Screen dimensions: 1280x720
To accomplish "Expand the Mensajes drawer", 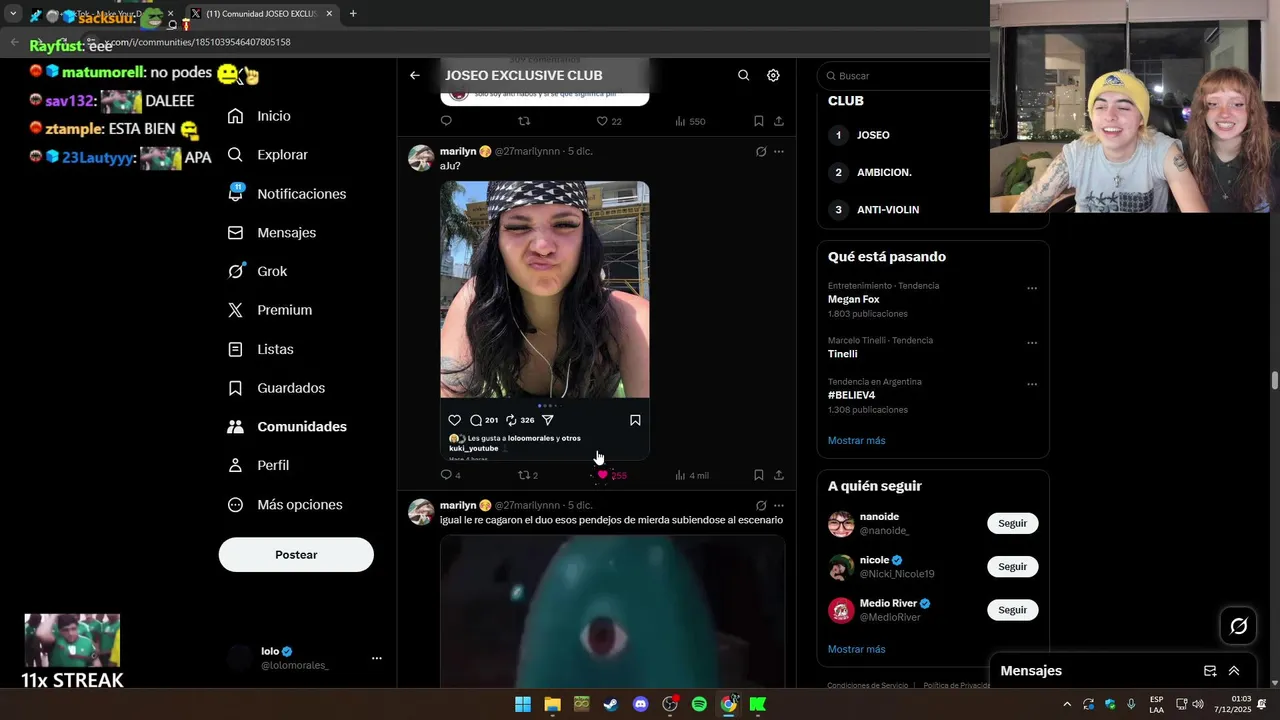I will [x=1234, y=671].
